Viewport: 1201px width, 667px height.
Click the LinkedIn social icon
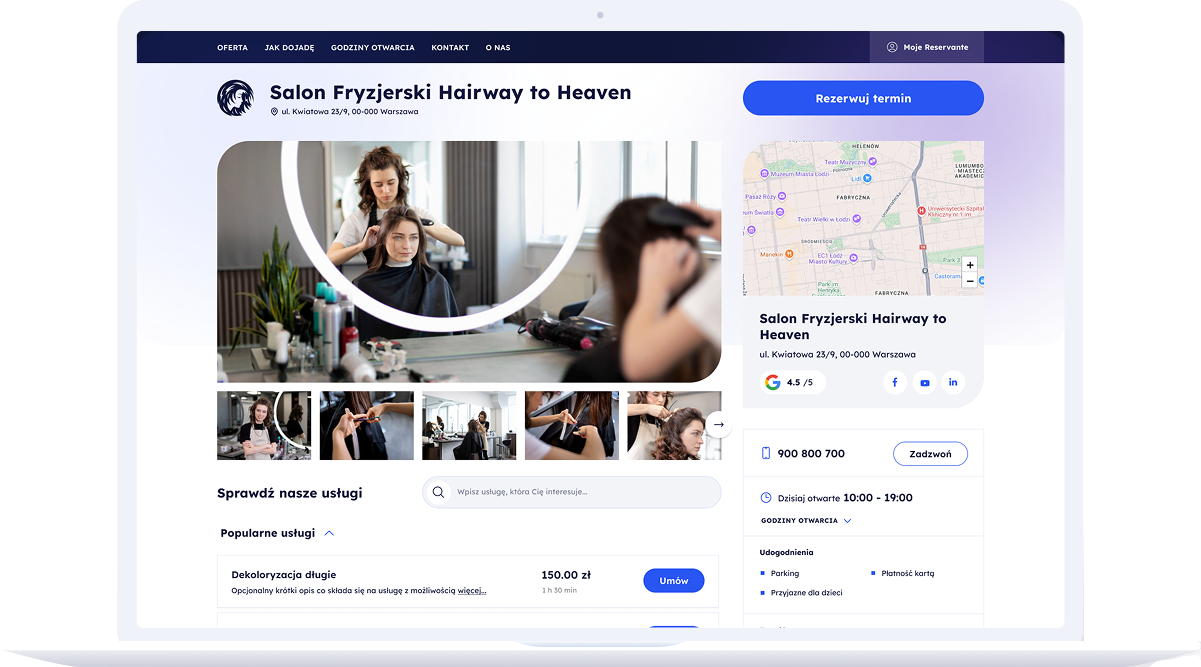point(953,382)
